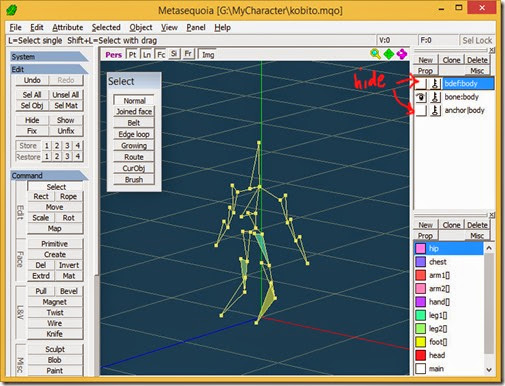Click the magenta rotate-view icon

(402, 54)
